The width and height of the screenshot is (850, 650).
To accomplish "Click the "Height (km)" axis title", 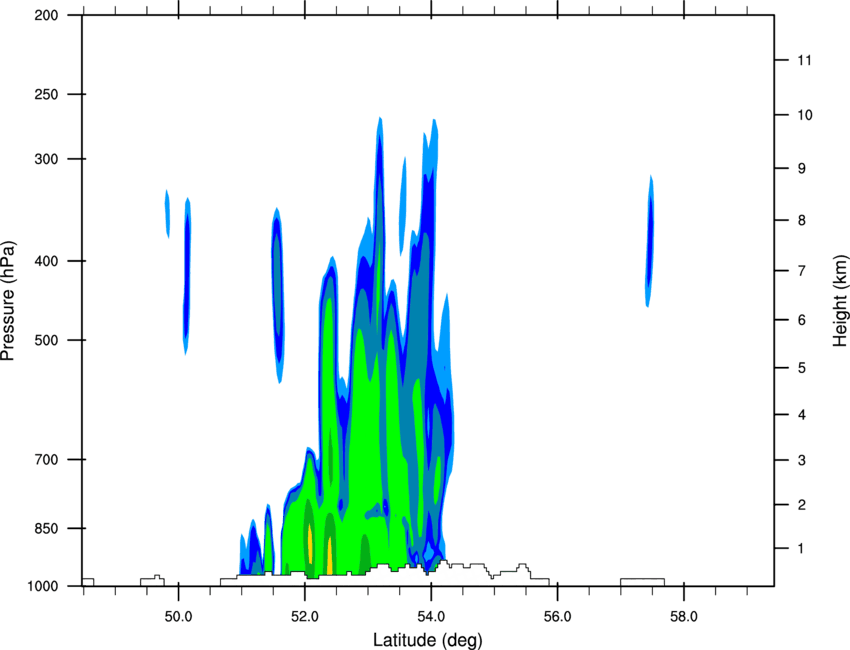I will (840, 300).
